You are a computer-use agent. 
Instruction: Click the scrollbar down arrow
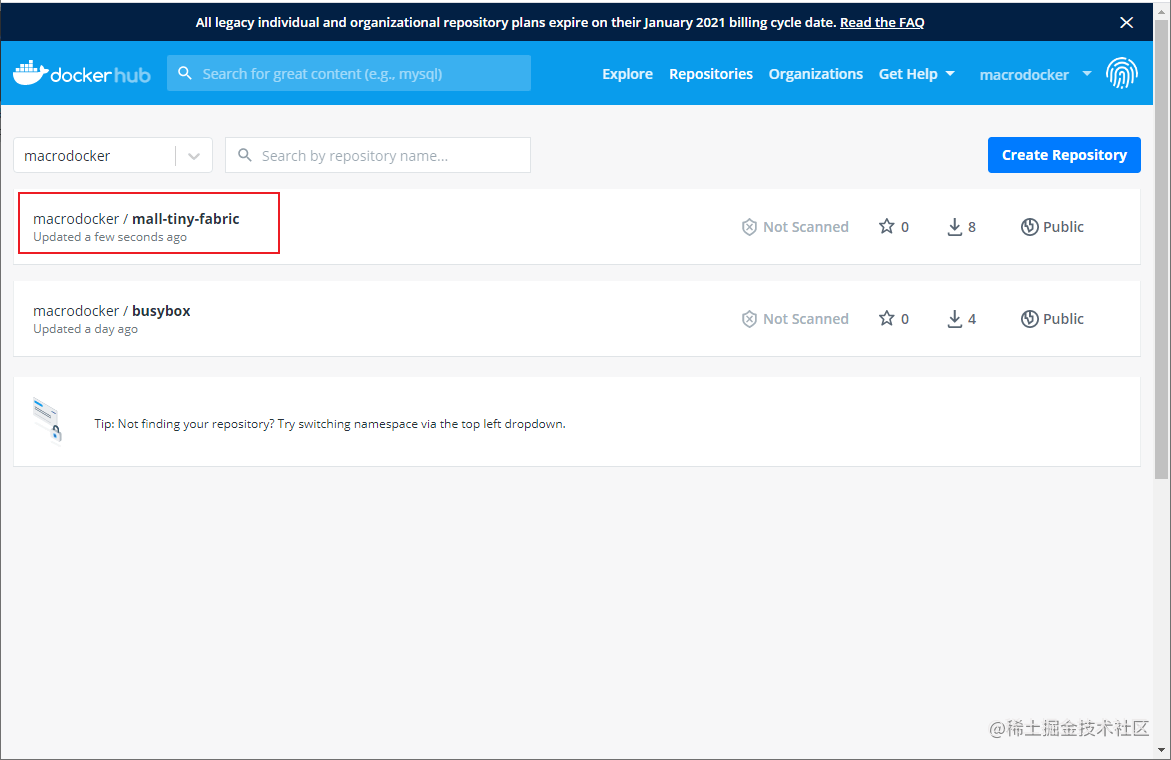(x=1161, y=750)
